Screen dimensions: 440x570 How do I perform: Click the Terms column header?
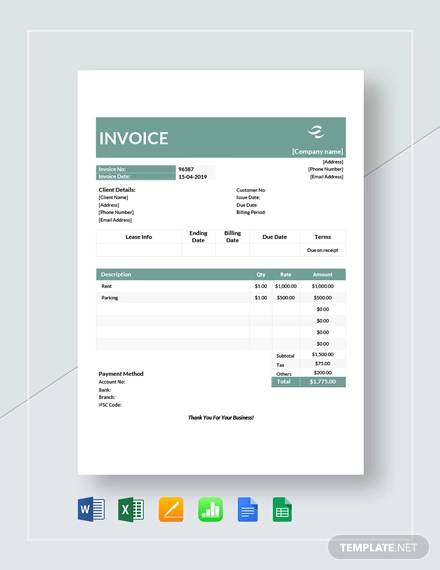(323, 237)
